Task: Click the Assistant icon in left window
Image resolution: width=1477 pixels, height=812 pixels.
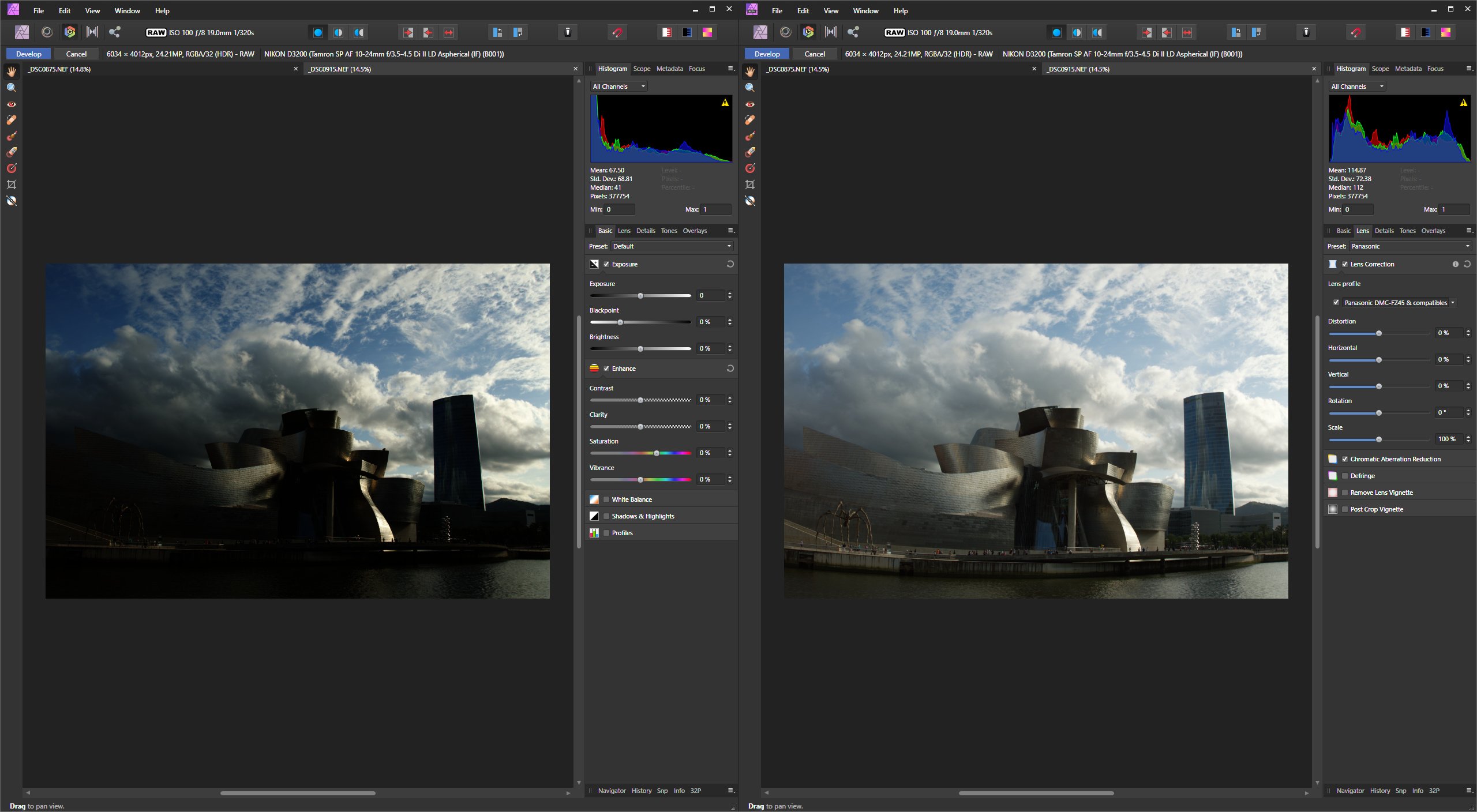Action: [x=568, y=32]
